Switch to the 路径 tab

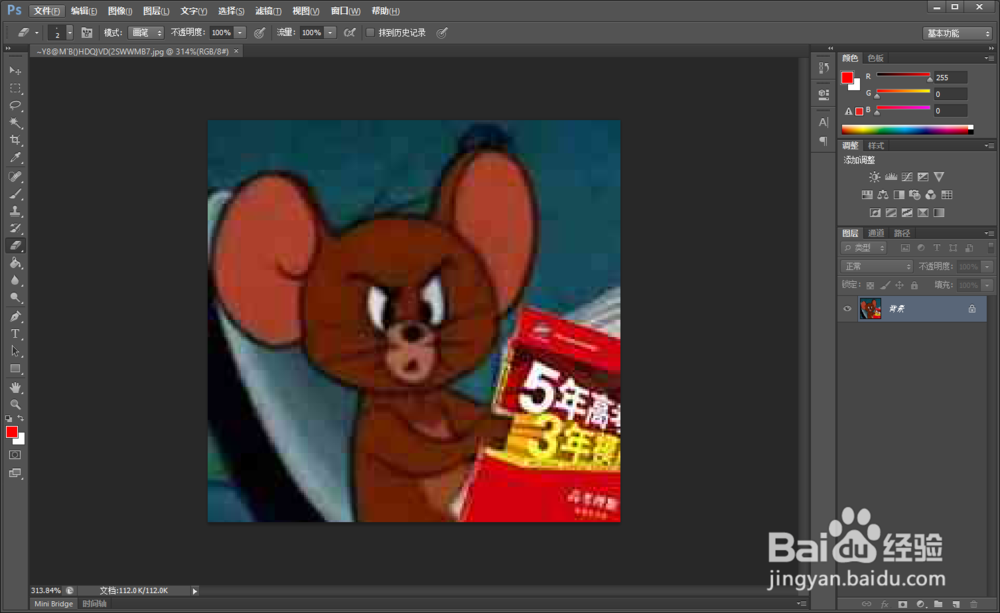coord(902,233)
